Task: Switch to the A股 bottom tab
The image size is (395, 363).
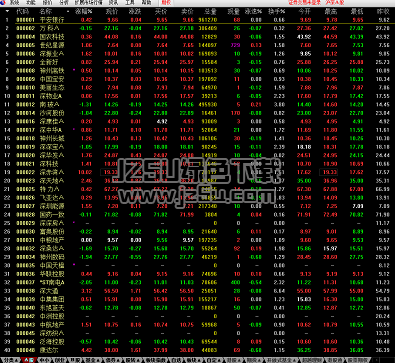Action: pos(29,360)
